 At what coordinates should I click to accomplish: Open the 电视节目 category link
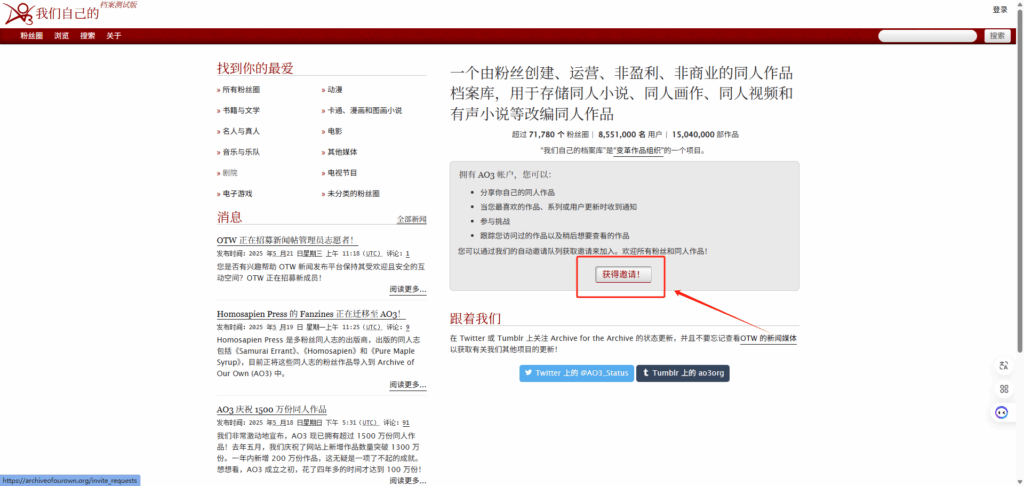pyautogui.click(x=342, y=173)
